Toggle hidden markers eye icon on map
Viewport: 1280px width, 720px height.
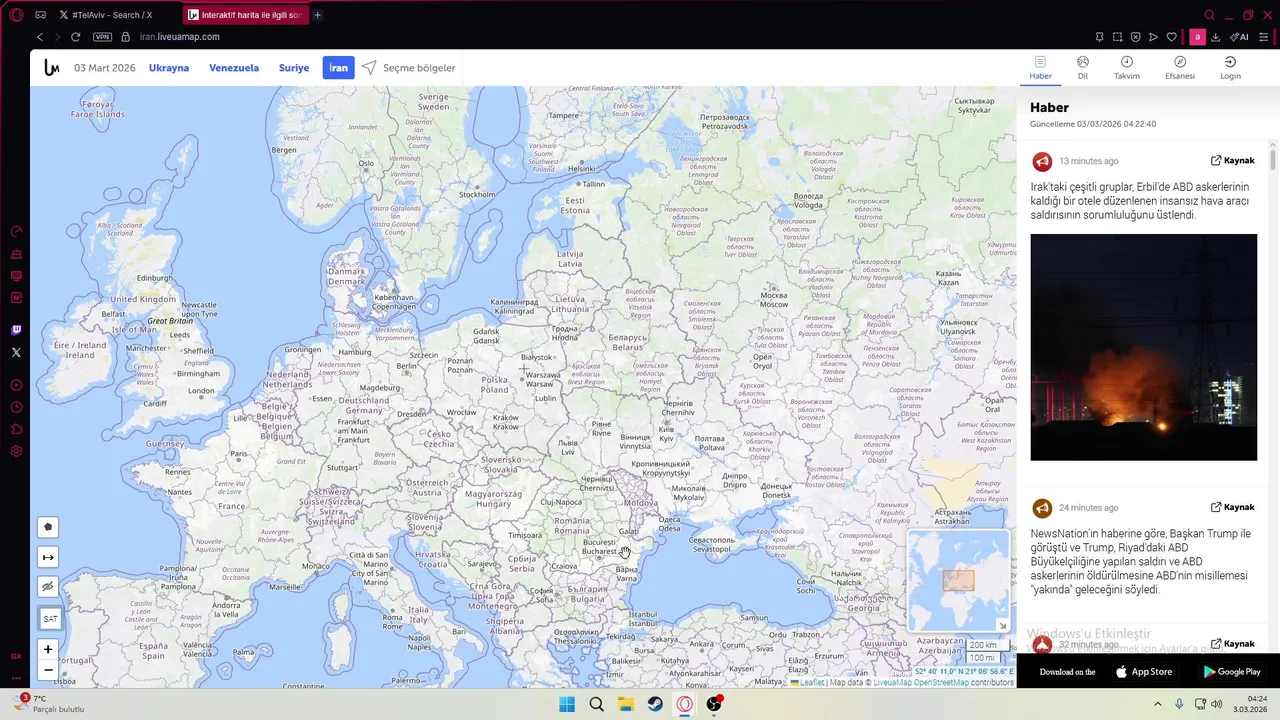pyautogui.click(x=48, y=587)
